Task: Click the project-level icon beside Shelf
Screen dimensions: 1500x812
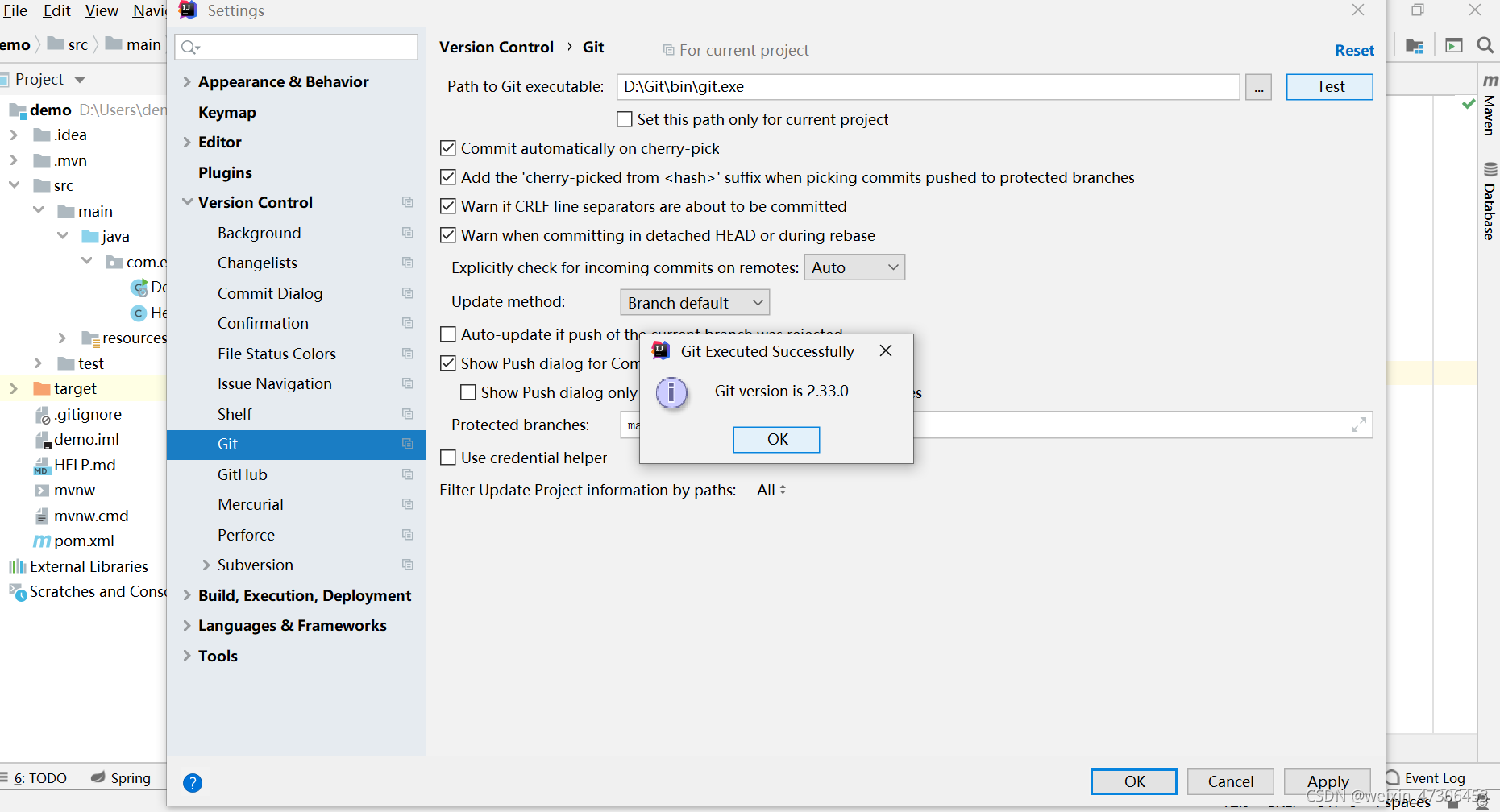Action: (x=408, y=414)
